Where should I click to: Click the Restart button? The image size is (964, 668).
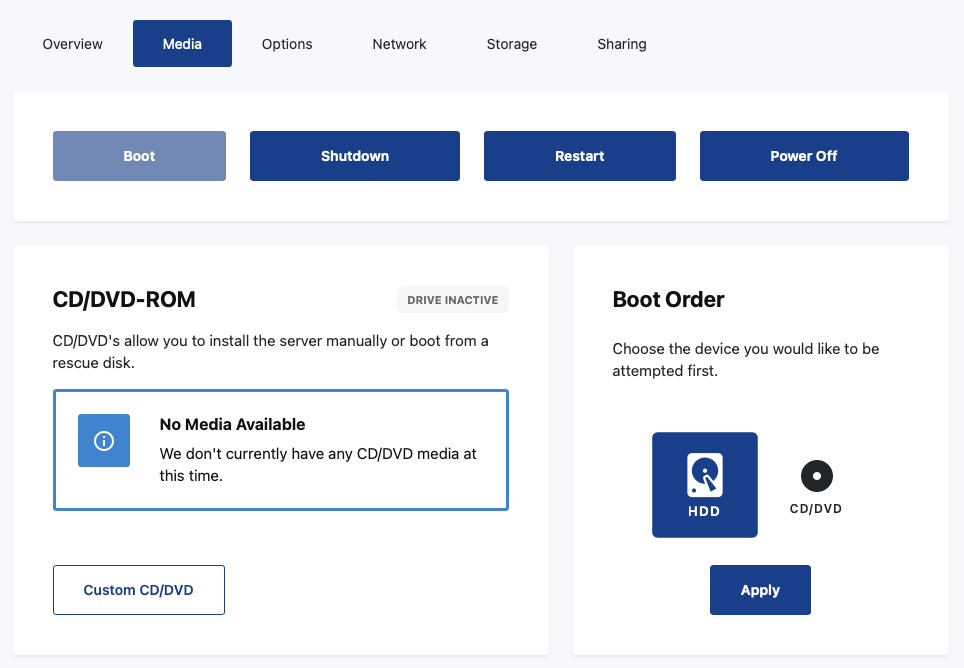[580, 156]
